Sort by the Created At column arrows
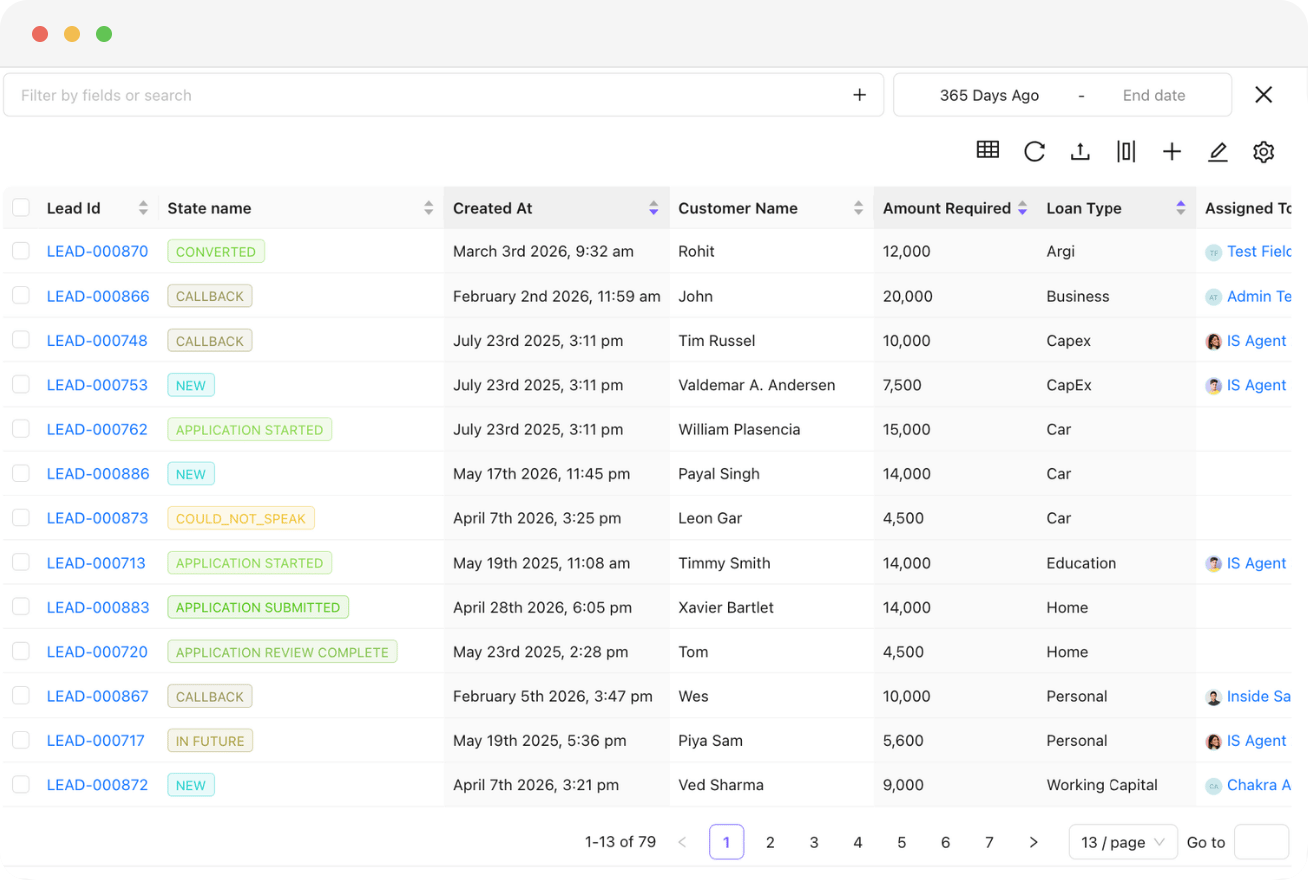 [653, 208]
